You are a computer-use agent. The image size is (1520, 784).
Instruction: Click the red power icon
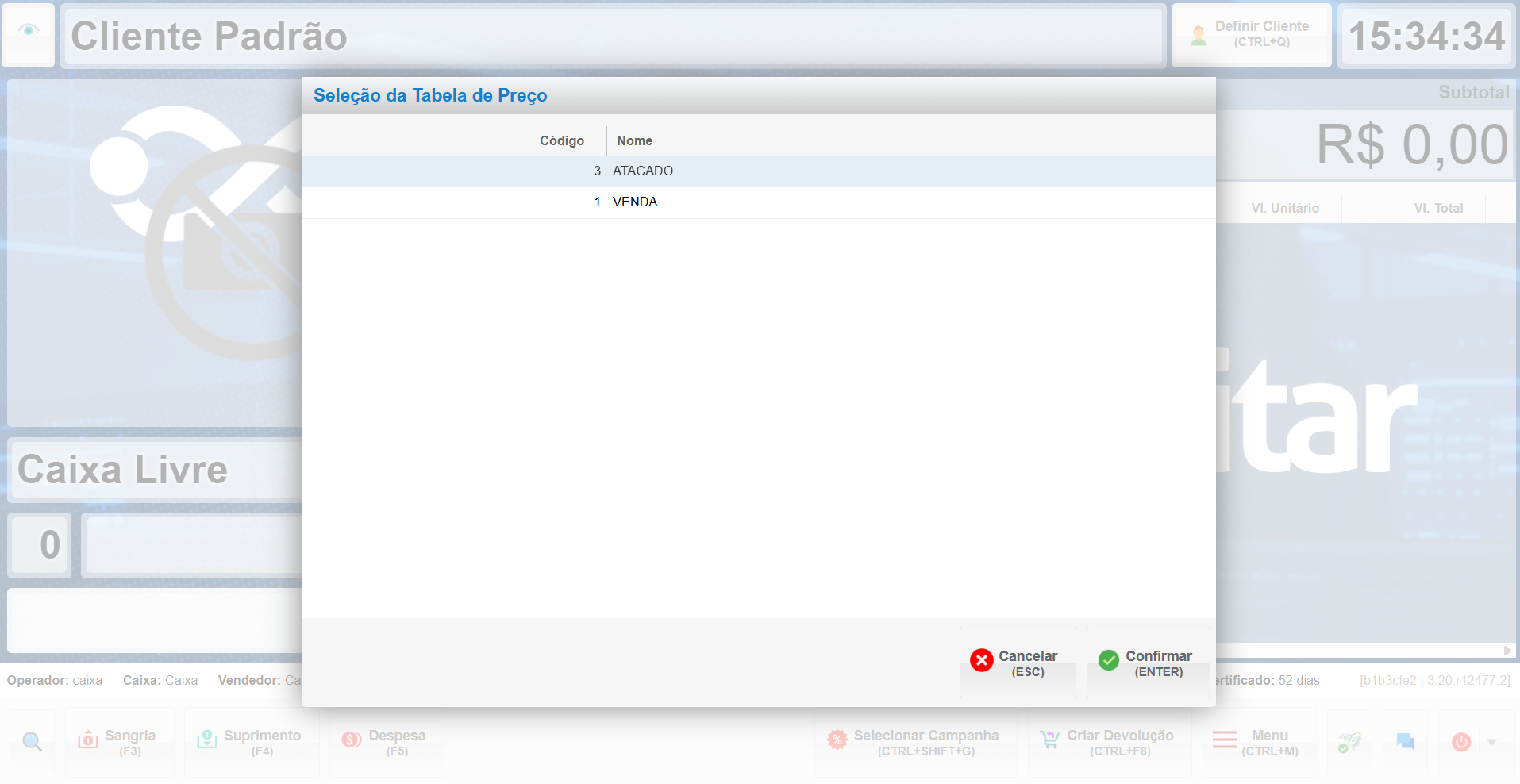(1461, 742)
